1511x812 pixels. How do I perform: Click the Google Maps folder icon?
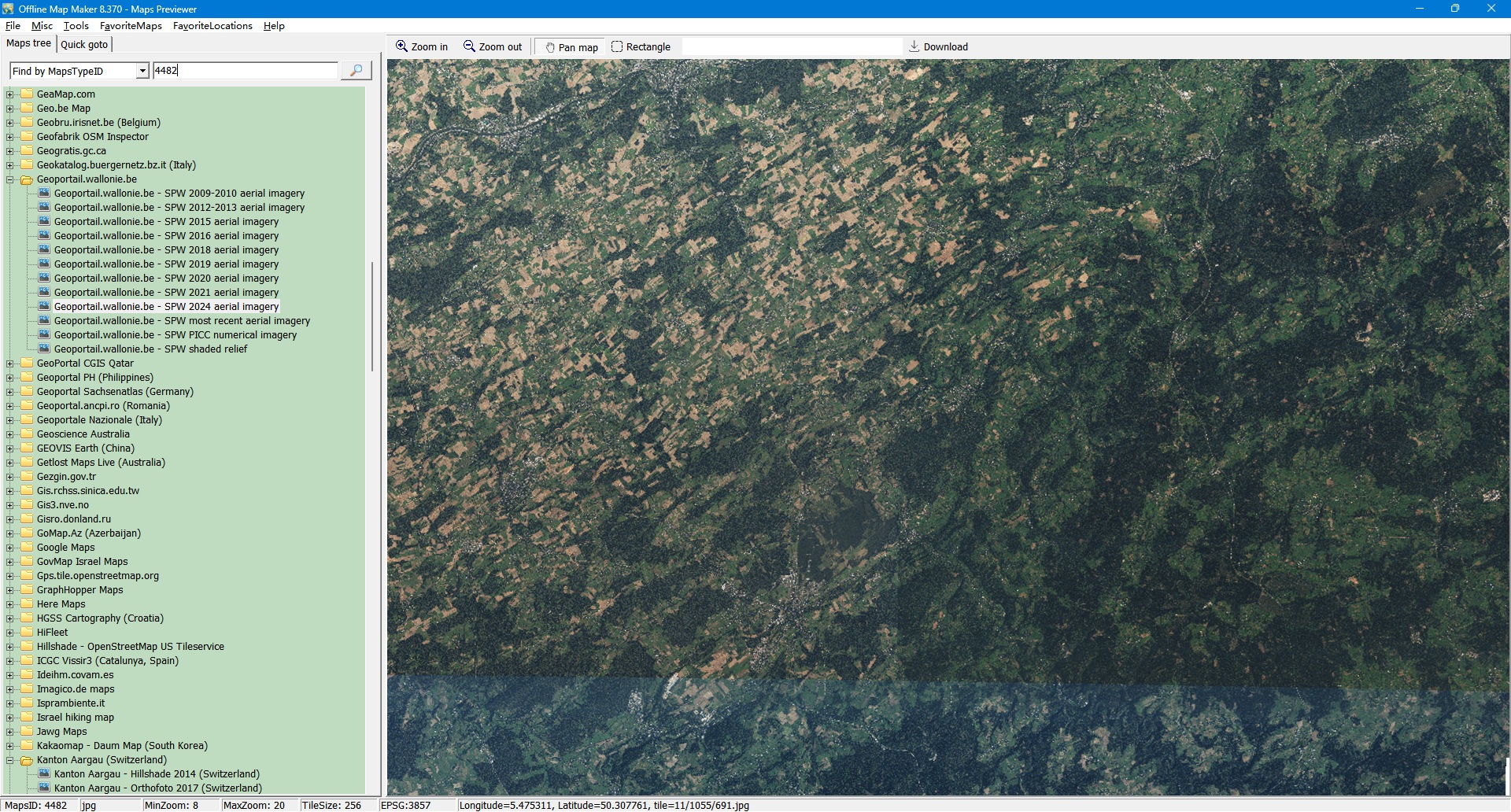[27, 548]
